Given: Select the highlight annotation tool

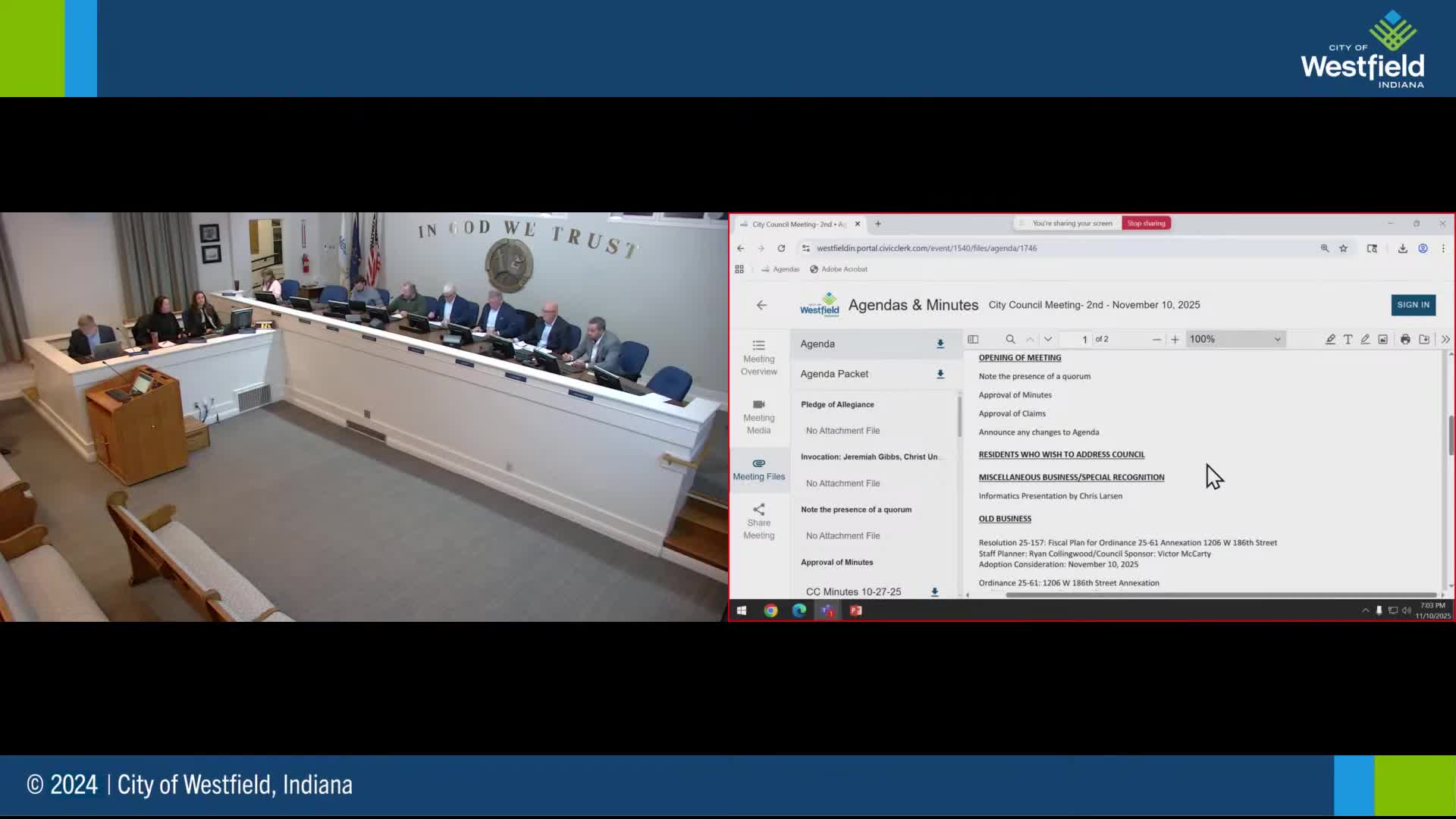Looking at the screenshot, I should pos(1330,339).
